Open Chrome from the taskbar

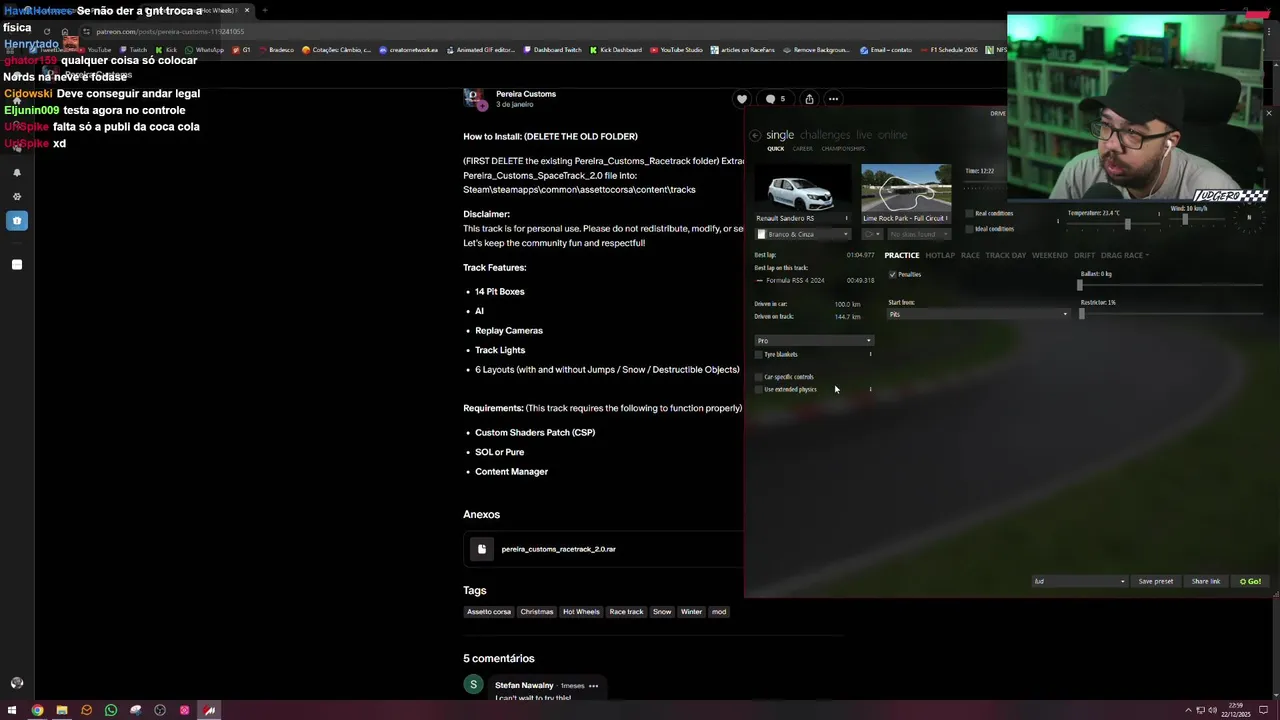coord(37,710)
